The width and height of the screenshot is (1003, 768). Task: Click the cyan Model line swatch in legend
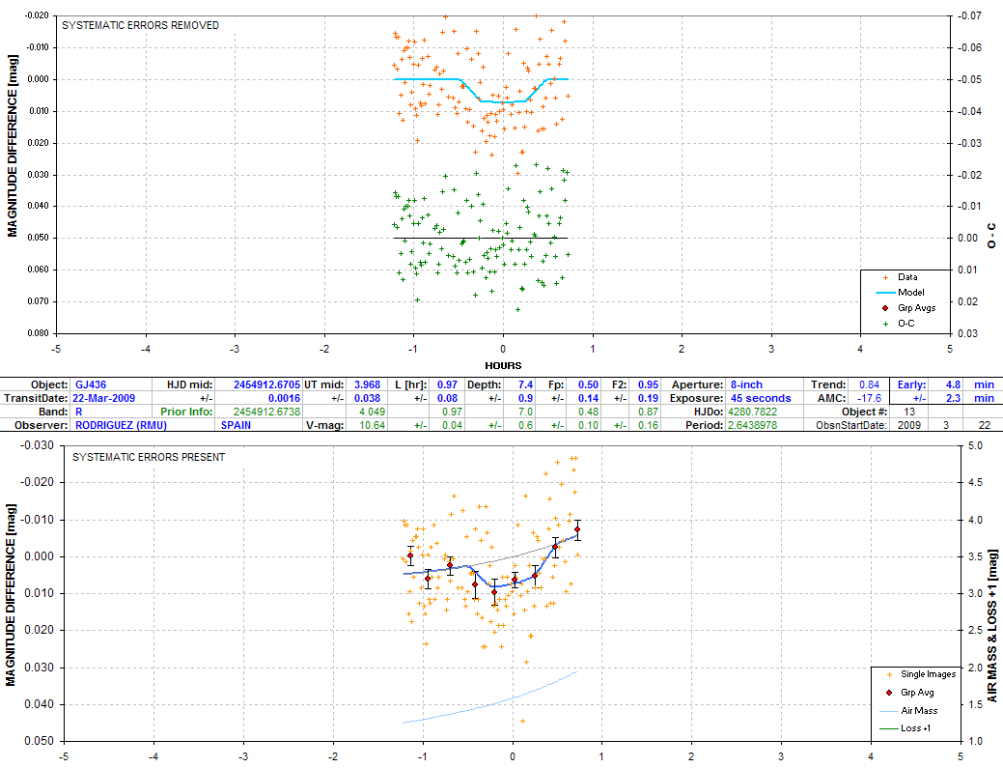[879, 292]
